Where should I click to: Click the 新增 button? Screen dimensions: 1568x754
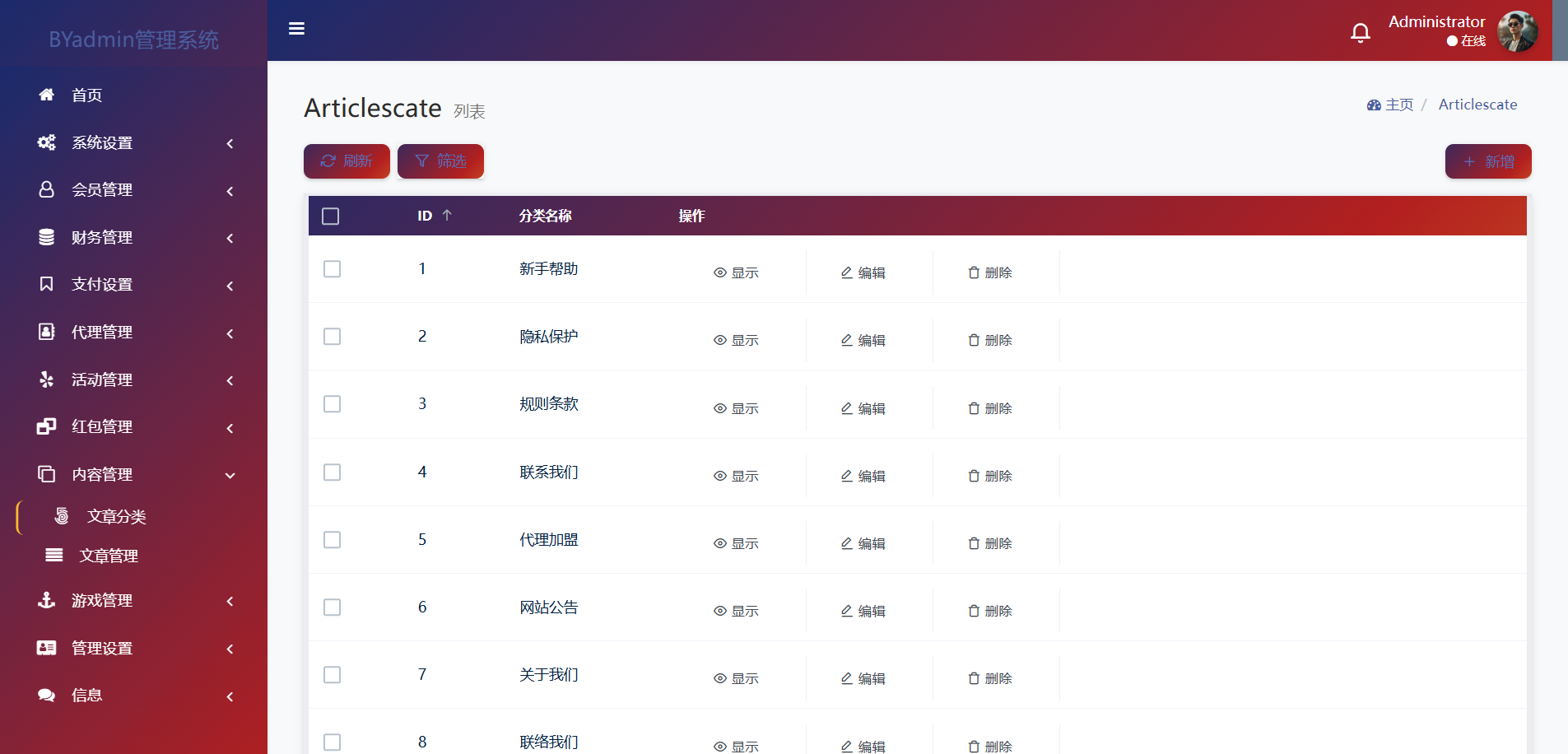pyautogui.click(x=1488, y=161)
